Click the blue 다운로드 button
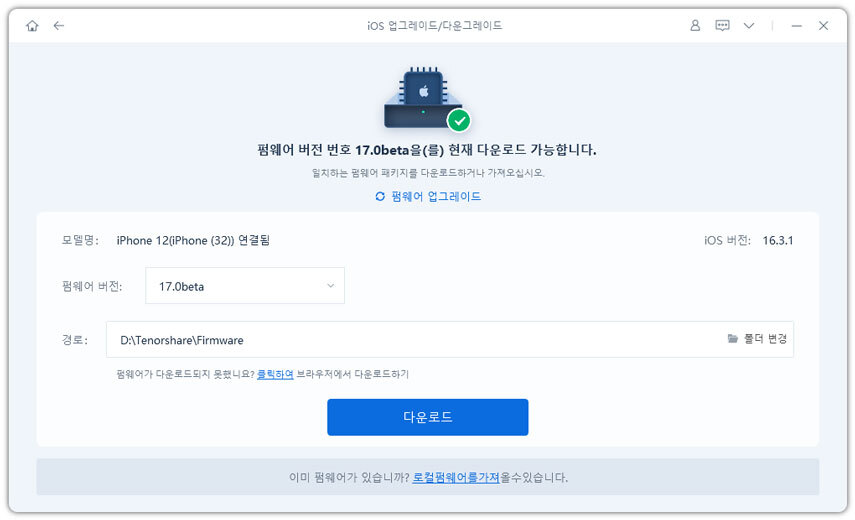The width and height of the screenshot is (855, 520). 428,417
